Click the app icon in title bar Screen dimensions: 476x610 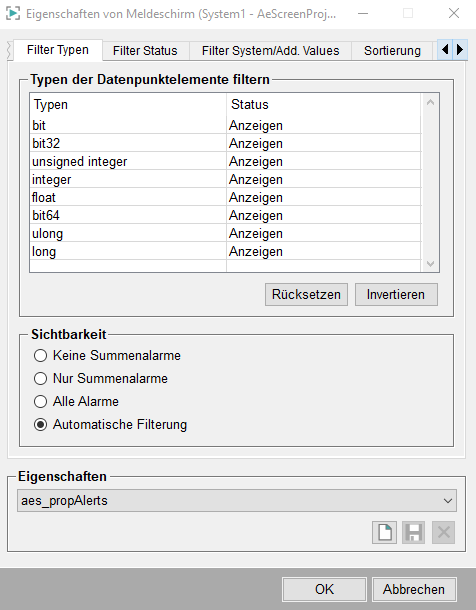pos(12,14)
